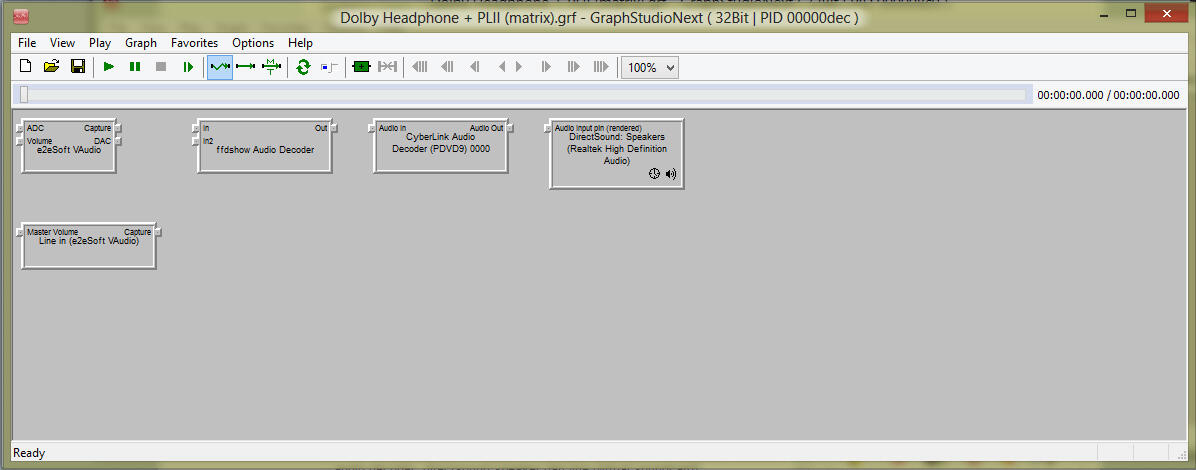Click the Volume input pin on e2eSoft VAudio
This screenshot has width=1196, height=470.
20,141
